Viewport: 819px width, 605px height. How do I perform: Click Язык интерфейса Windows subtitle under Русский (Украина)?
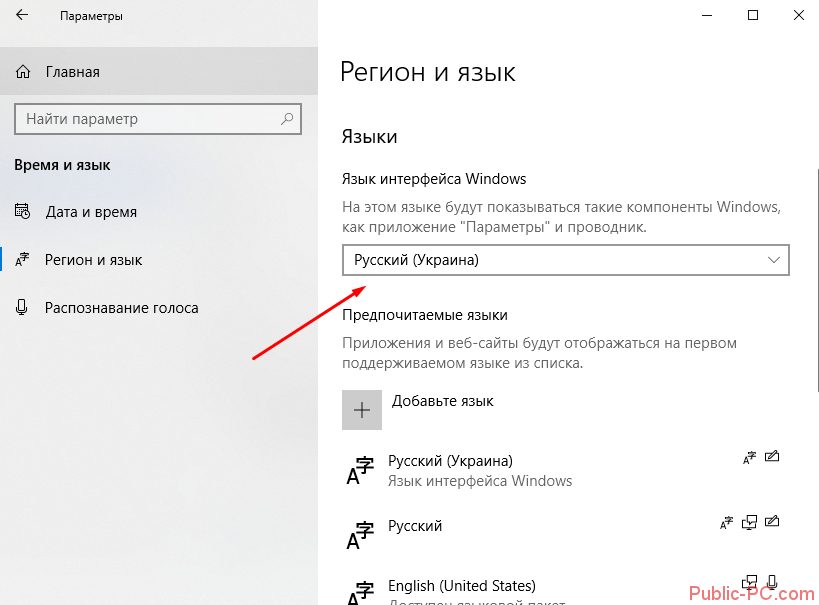coord(480,481)
